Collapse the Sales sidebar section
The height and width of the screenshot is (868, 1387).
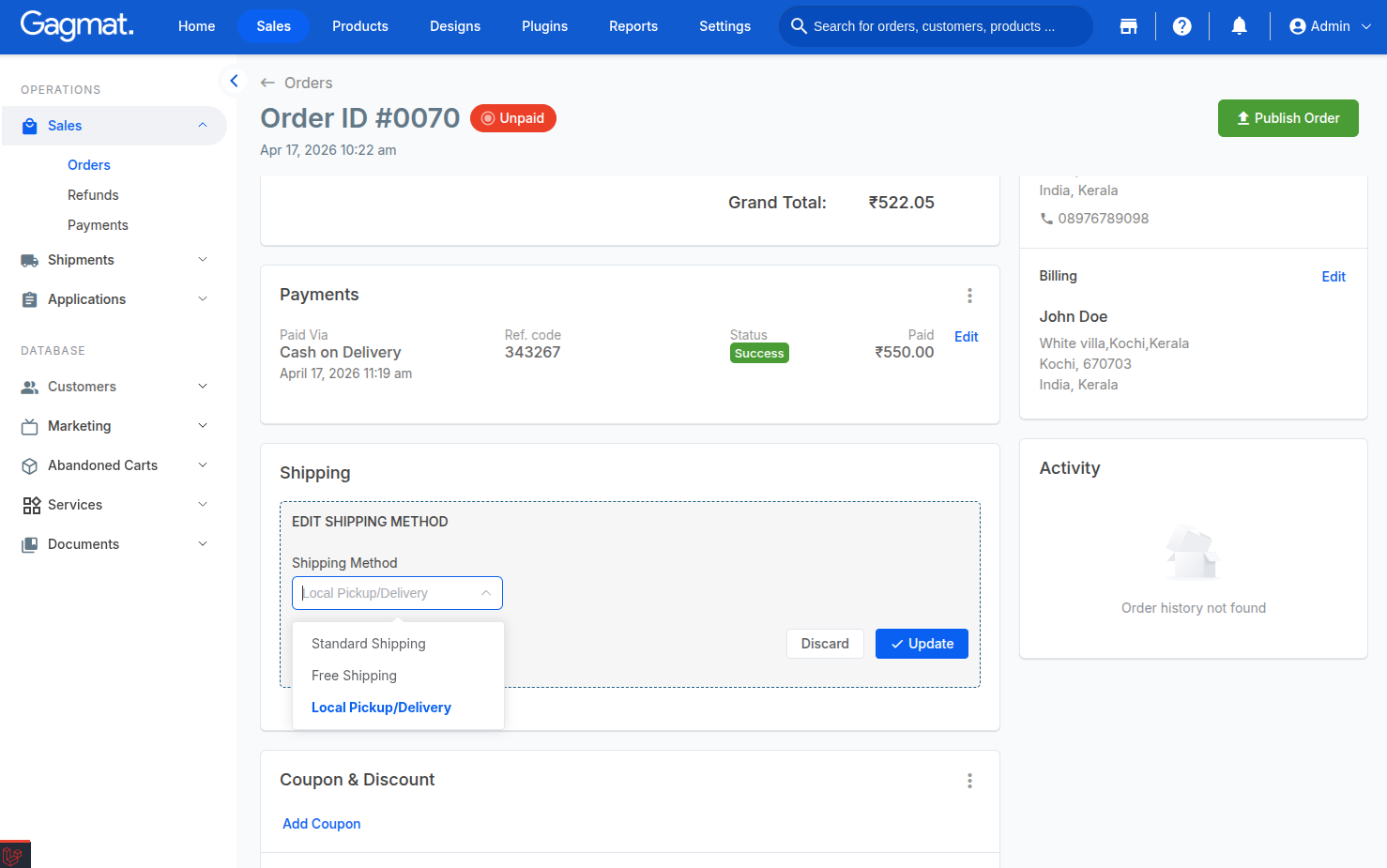203,126
